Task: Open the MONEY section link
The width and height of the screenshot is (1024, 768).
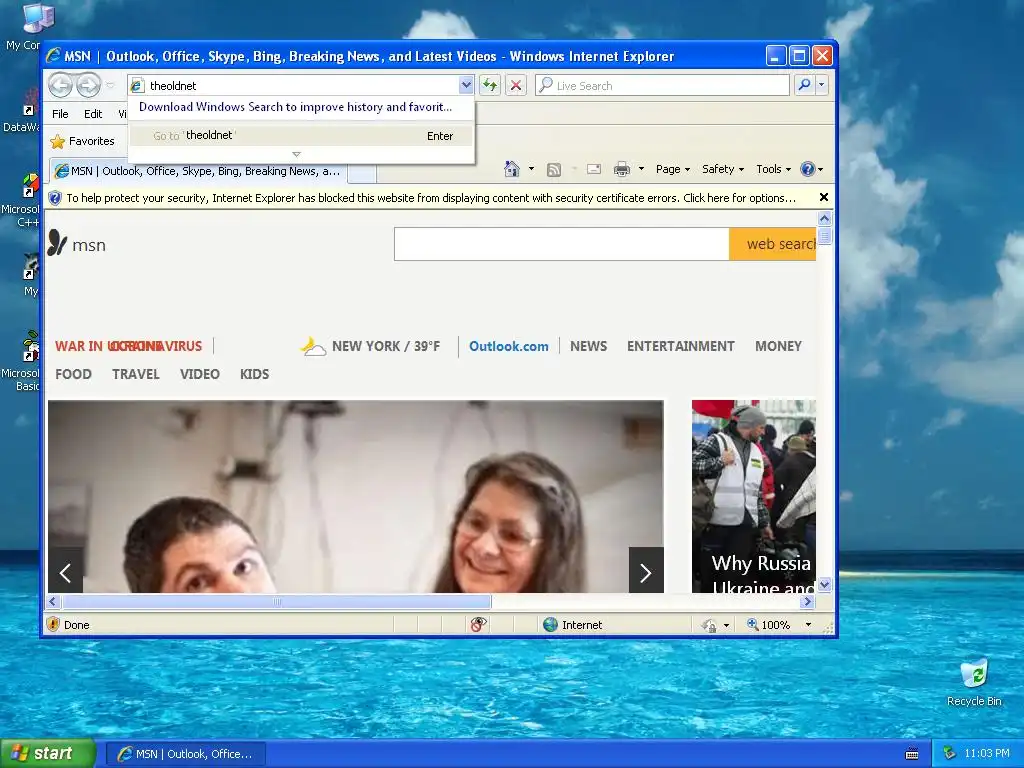Action: pyautogui.click(x=778, y=346)
